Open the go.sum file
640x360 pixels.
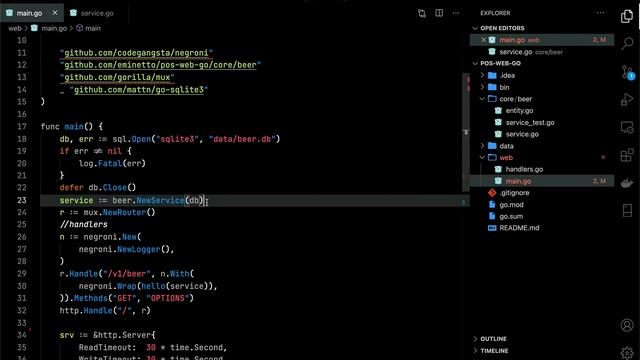click(511, 217)
